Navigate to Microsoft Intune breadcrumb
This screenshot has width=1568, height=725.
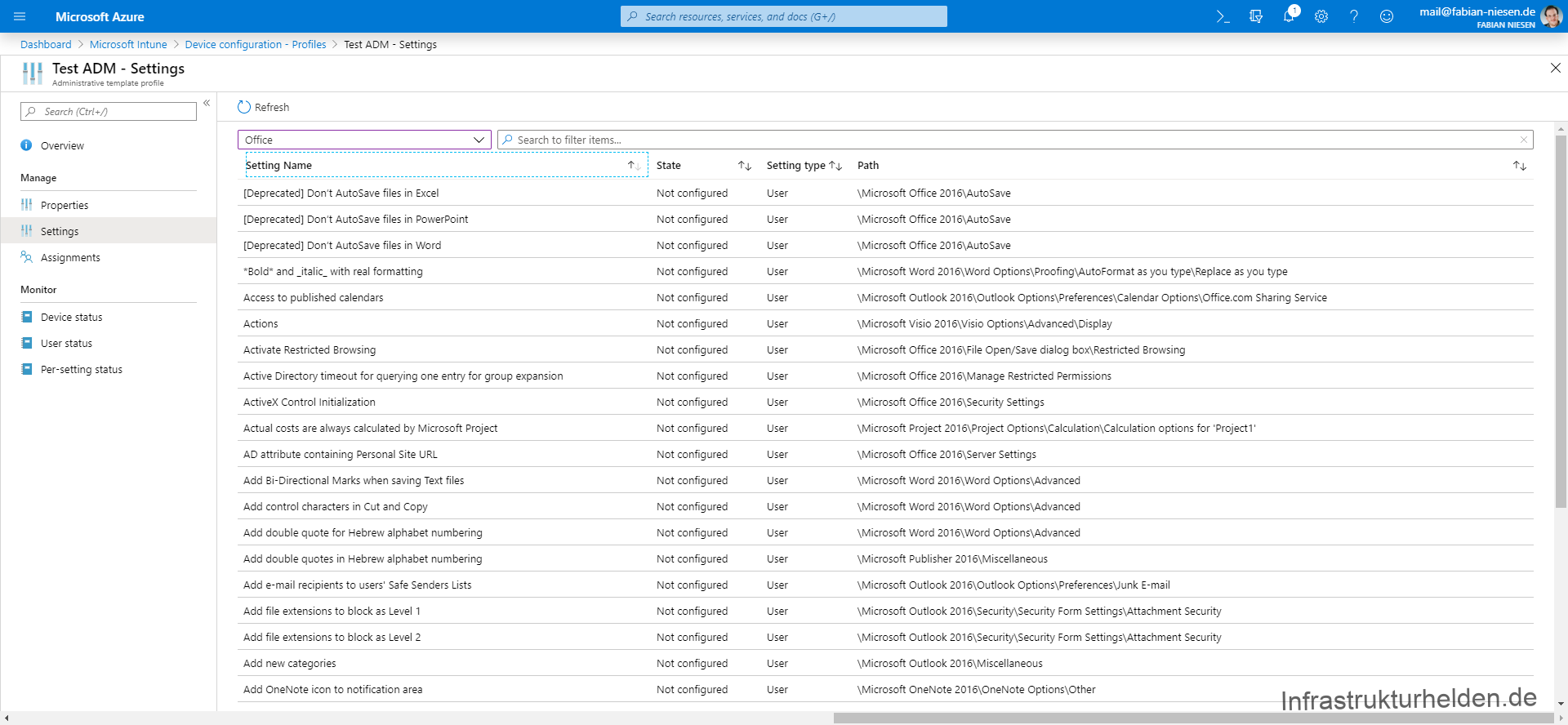(x=128, y=45)
